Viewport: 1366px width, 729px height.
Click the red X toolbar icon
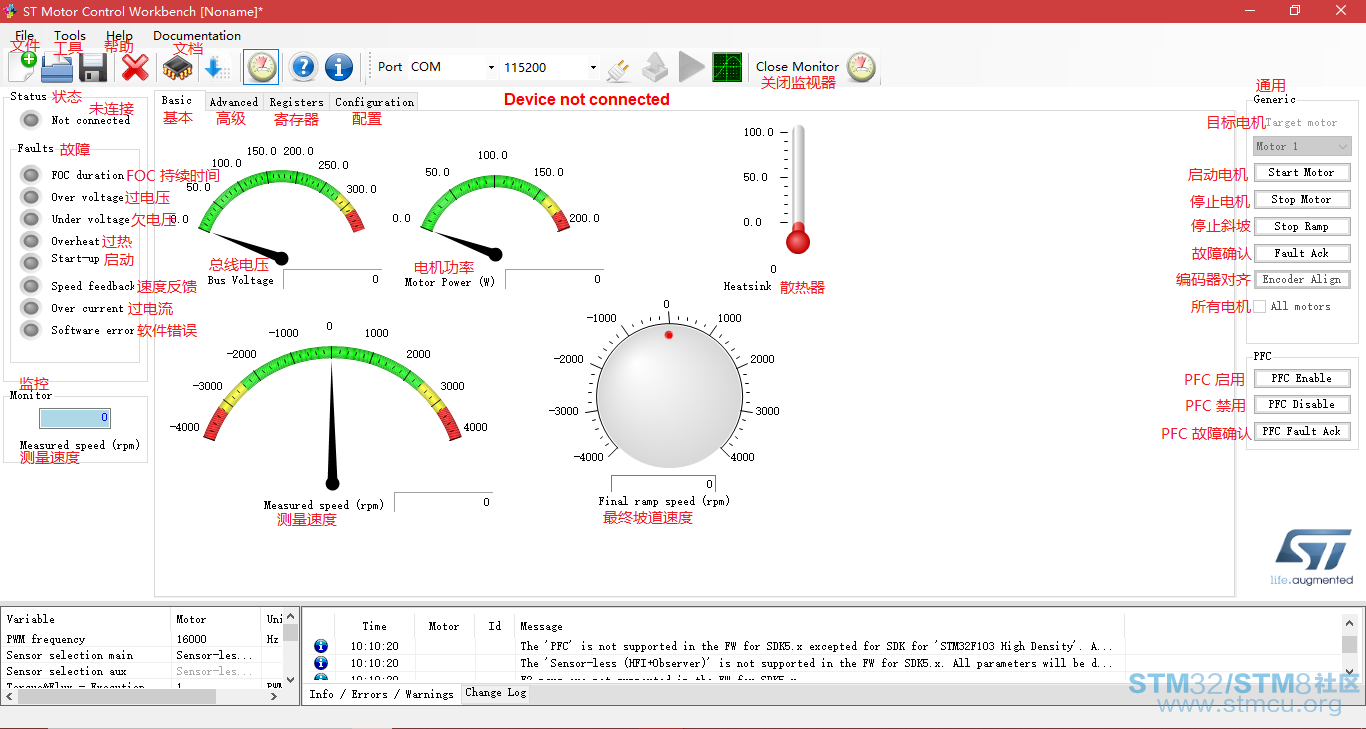coord(135,67)
